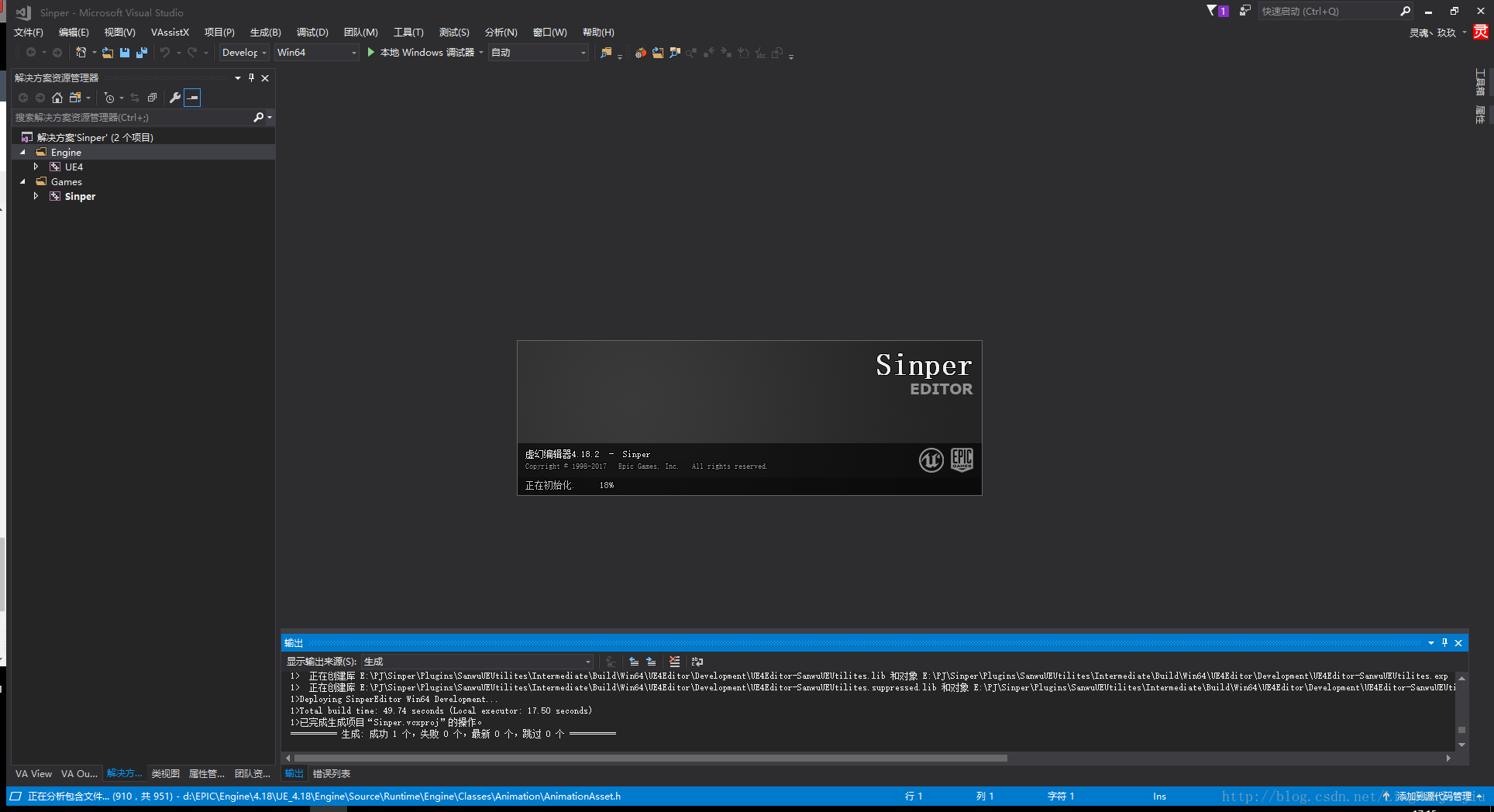Viewport: 1494px width, 812px height.
Task: Click the Navigate Forward toolbar icon
Action: point(57,53)
